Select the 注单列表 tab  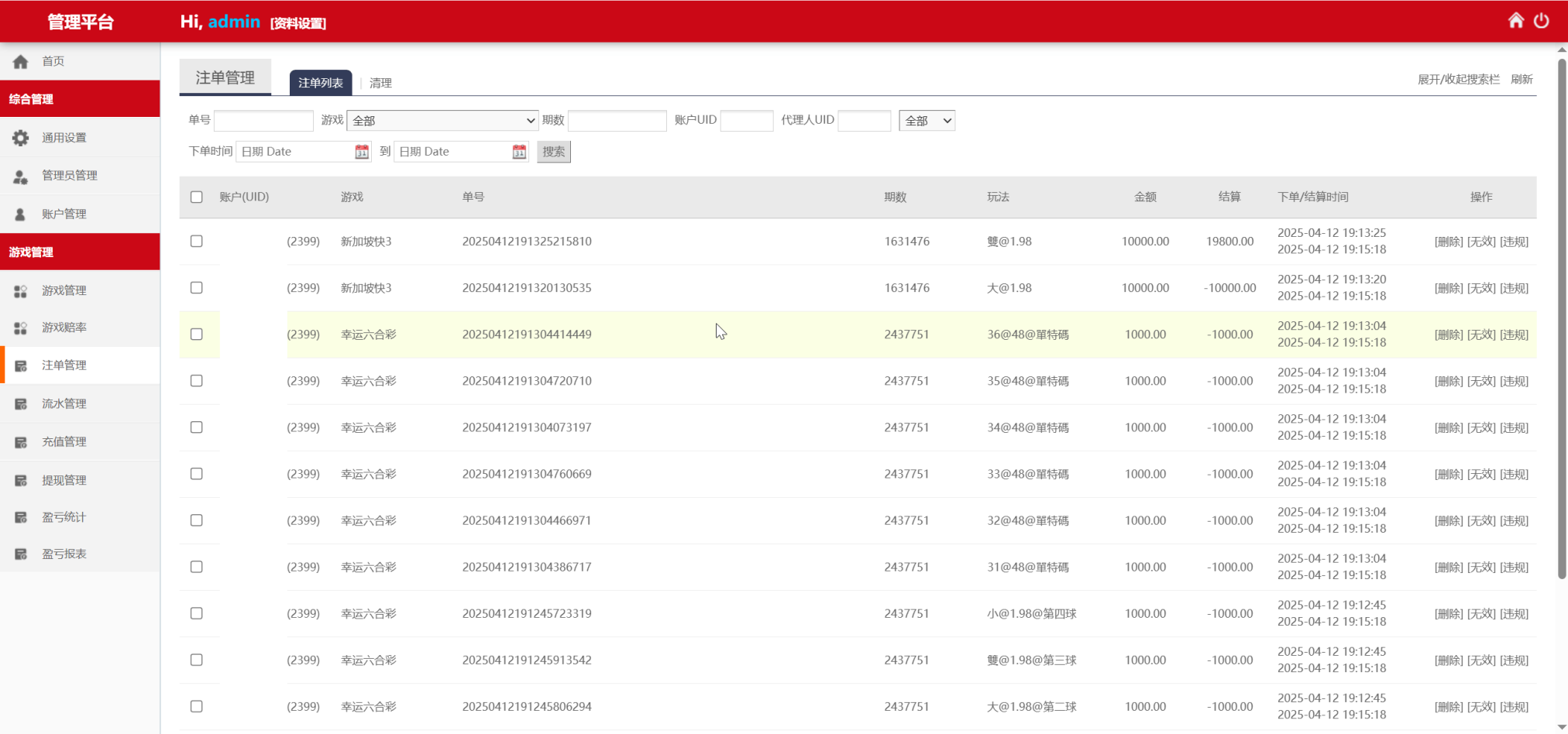coord(319,83)
